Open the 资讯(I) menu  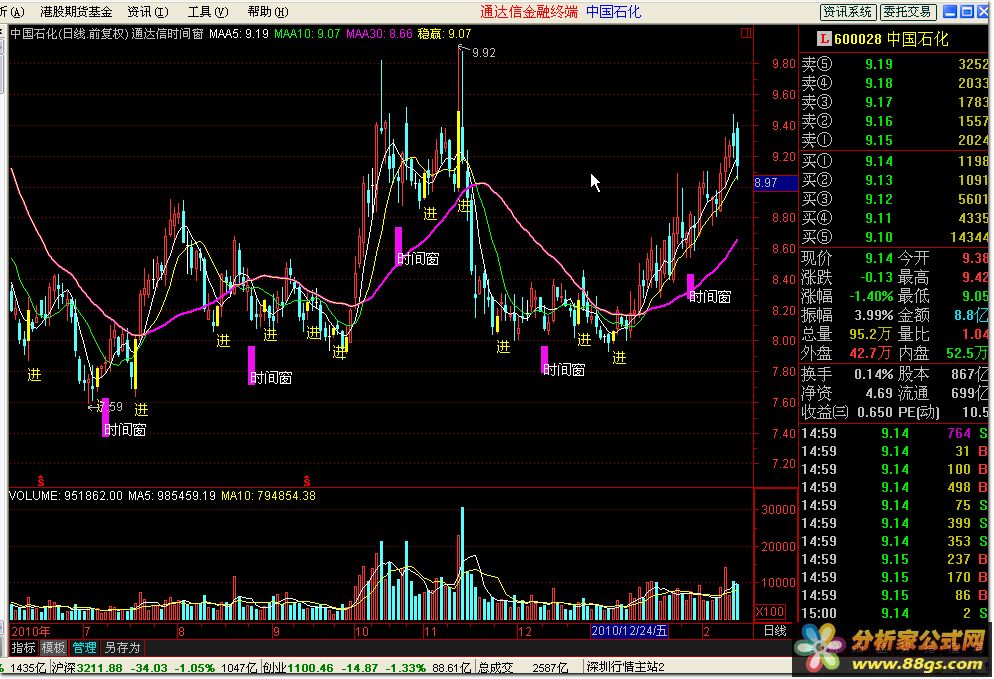(x=148, y=11)
